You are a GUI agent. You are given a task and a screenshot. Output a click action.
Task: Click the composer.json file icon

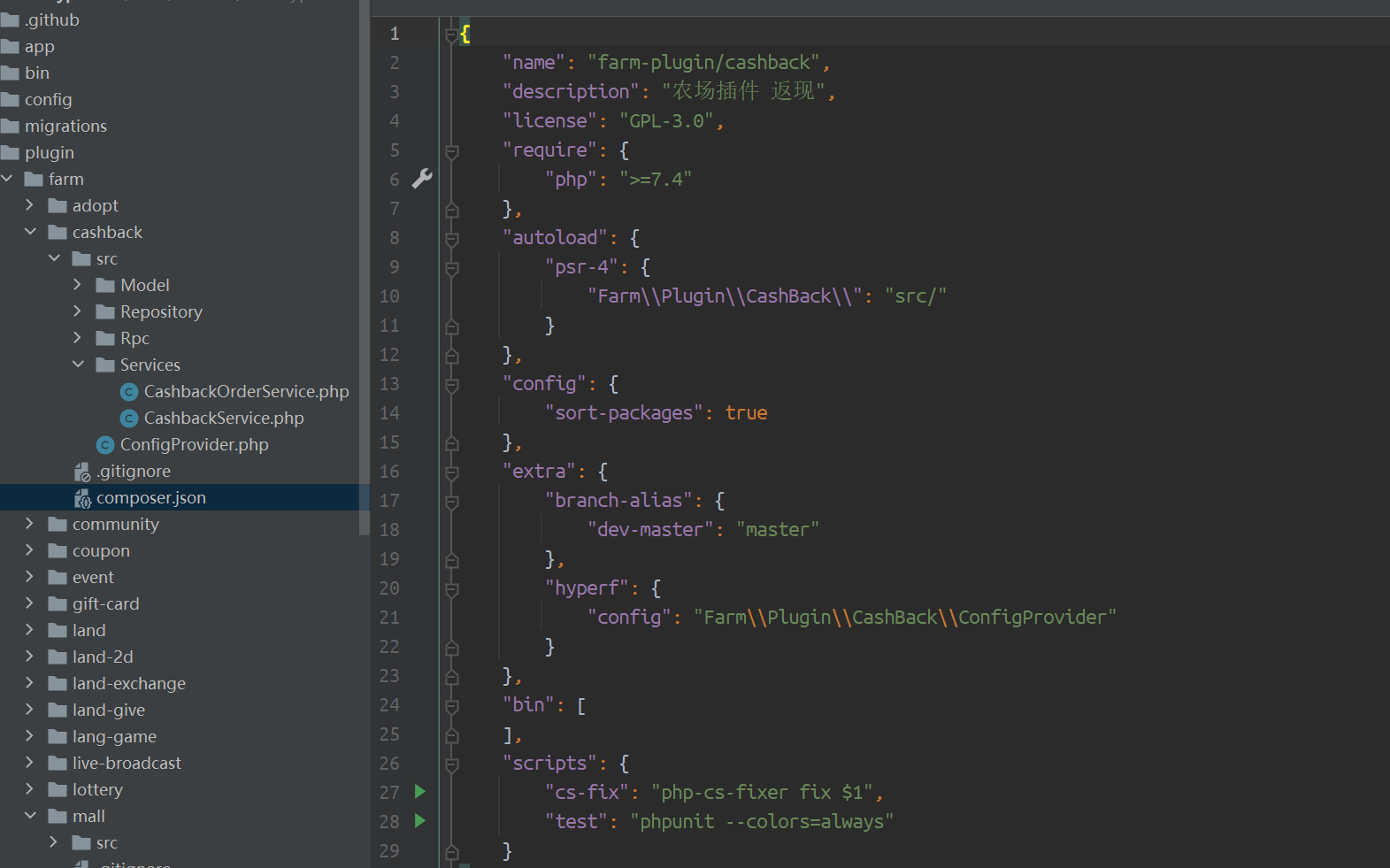(82, 498)
